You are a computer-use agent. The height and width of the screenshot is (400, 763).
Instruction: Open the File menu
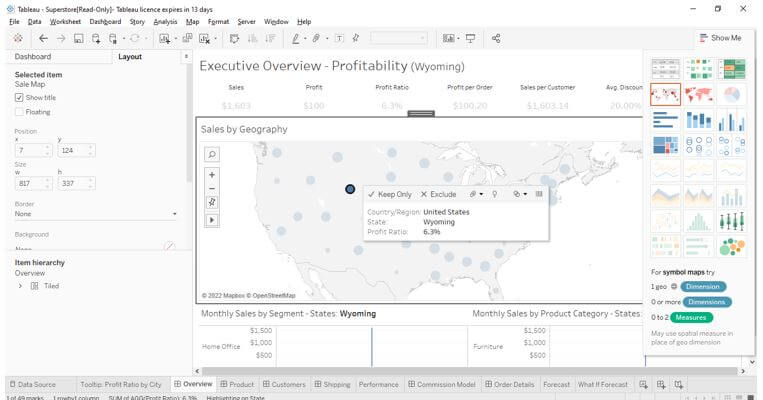coord(15,21)
